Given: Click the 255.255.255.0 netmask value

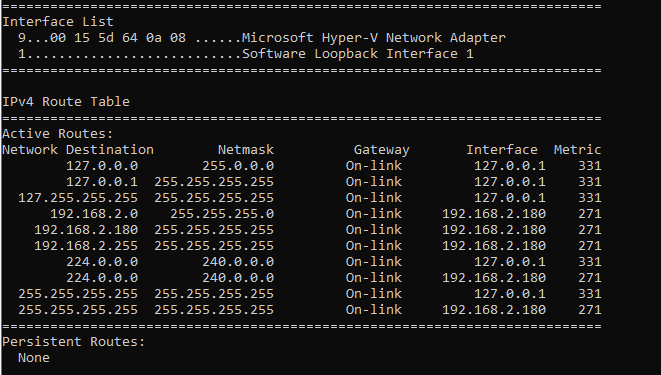Looking at the screenshot, I should (222, 214).
